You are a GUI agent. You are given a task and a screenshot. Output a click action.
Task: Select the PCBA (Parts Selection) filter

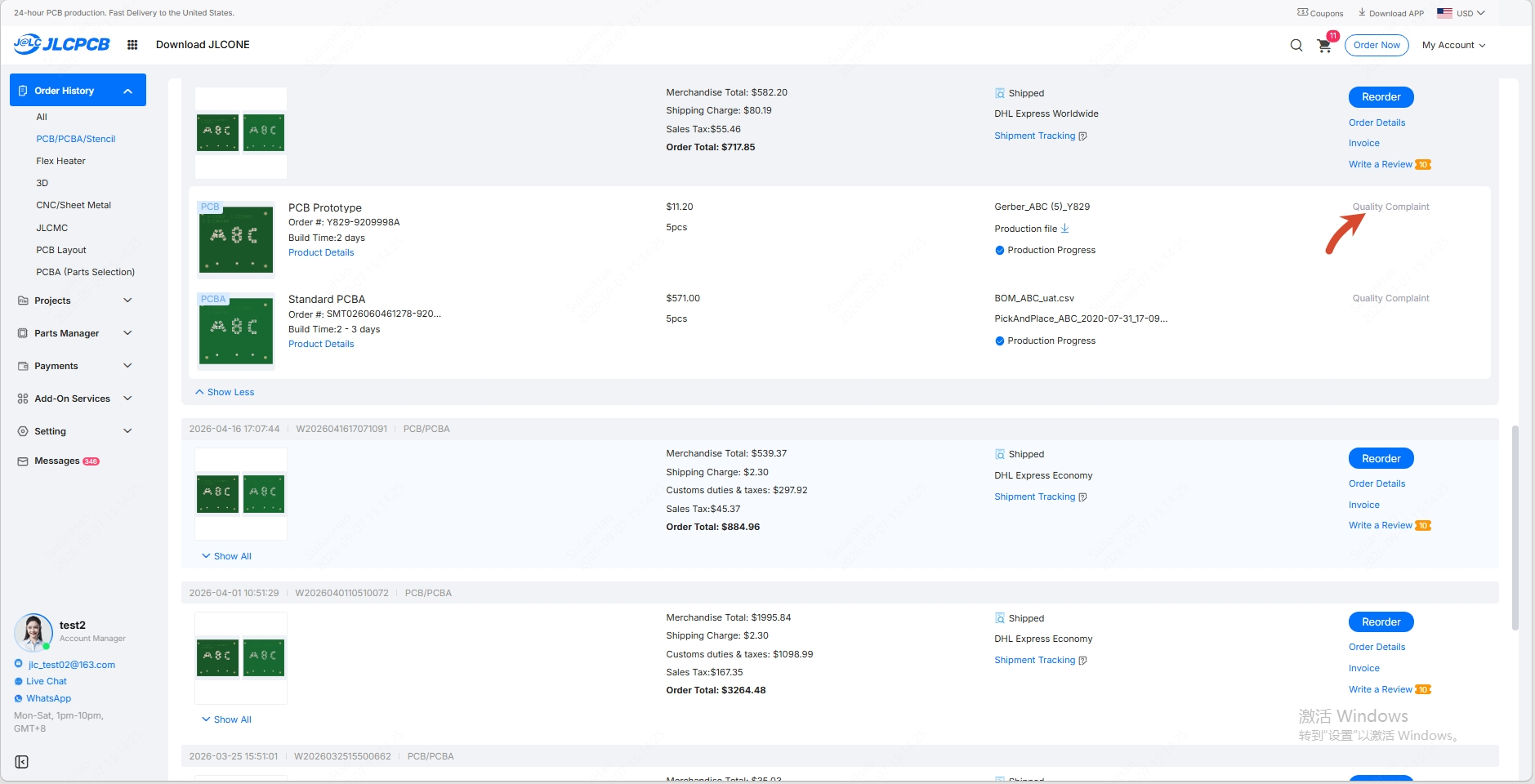point(86,272)
